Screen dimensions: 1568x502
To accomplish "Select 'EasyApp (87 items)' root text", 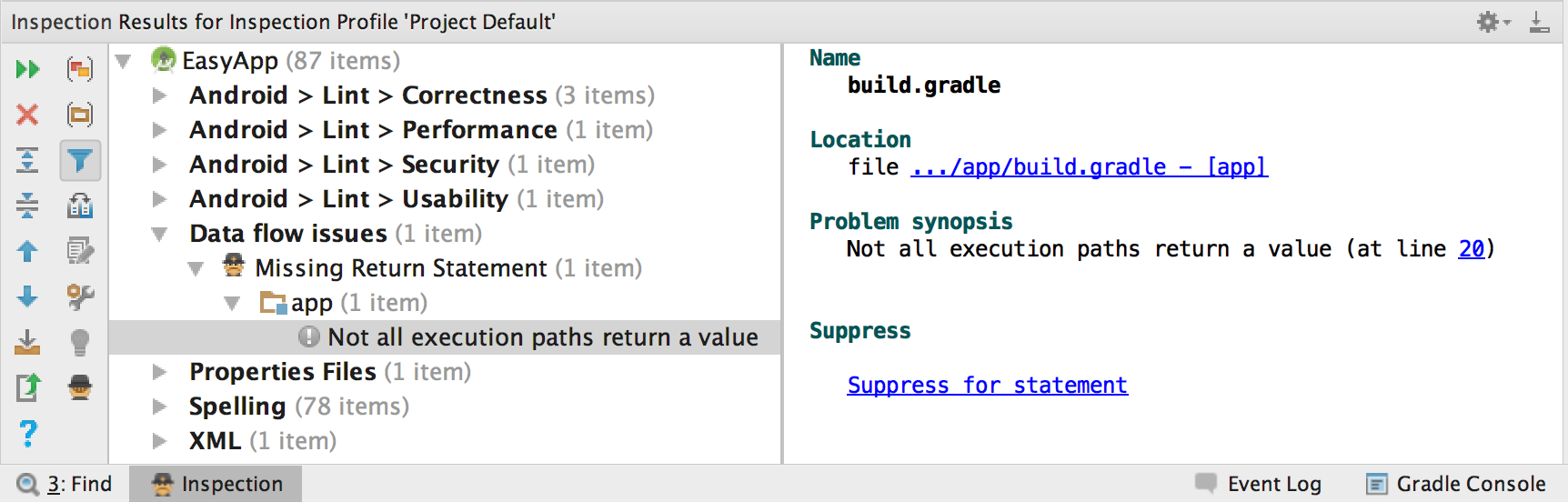I will [291, 61].
